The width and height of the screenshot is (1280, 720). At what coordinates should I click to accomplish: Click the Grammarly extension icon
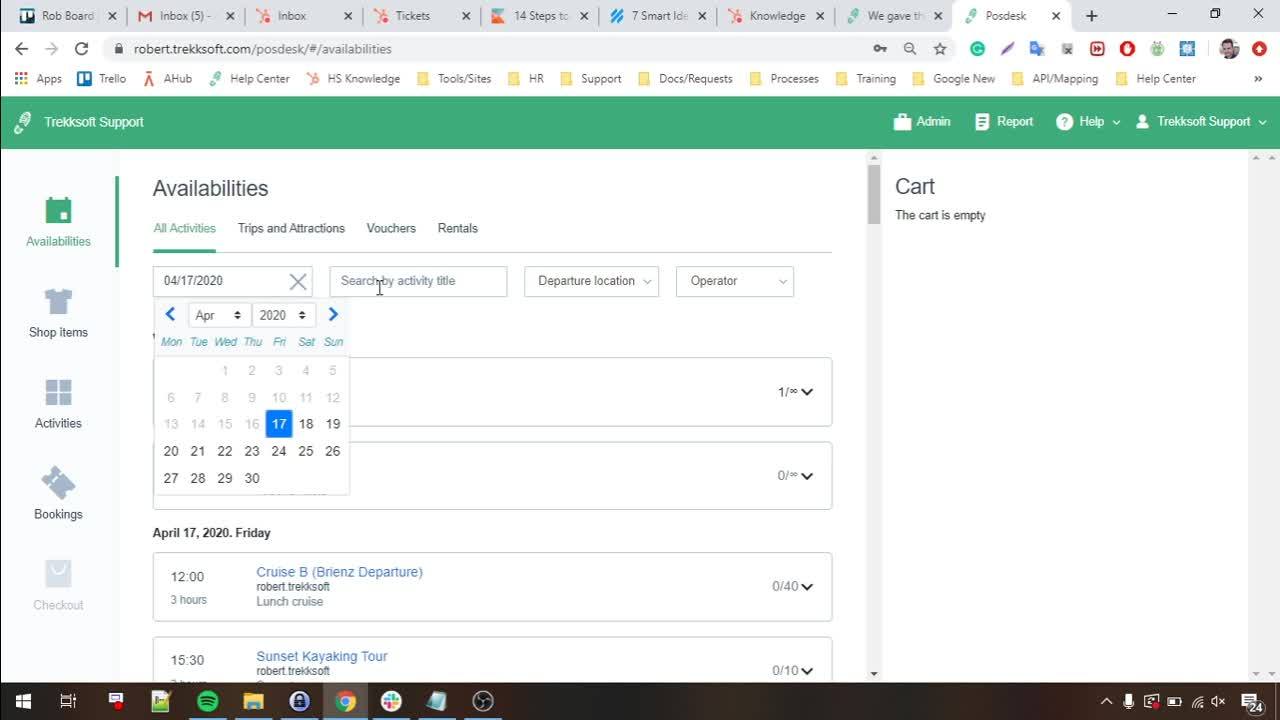(x=977, y=48)
